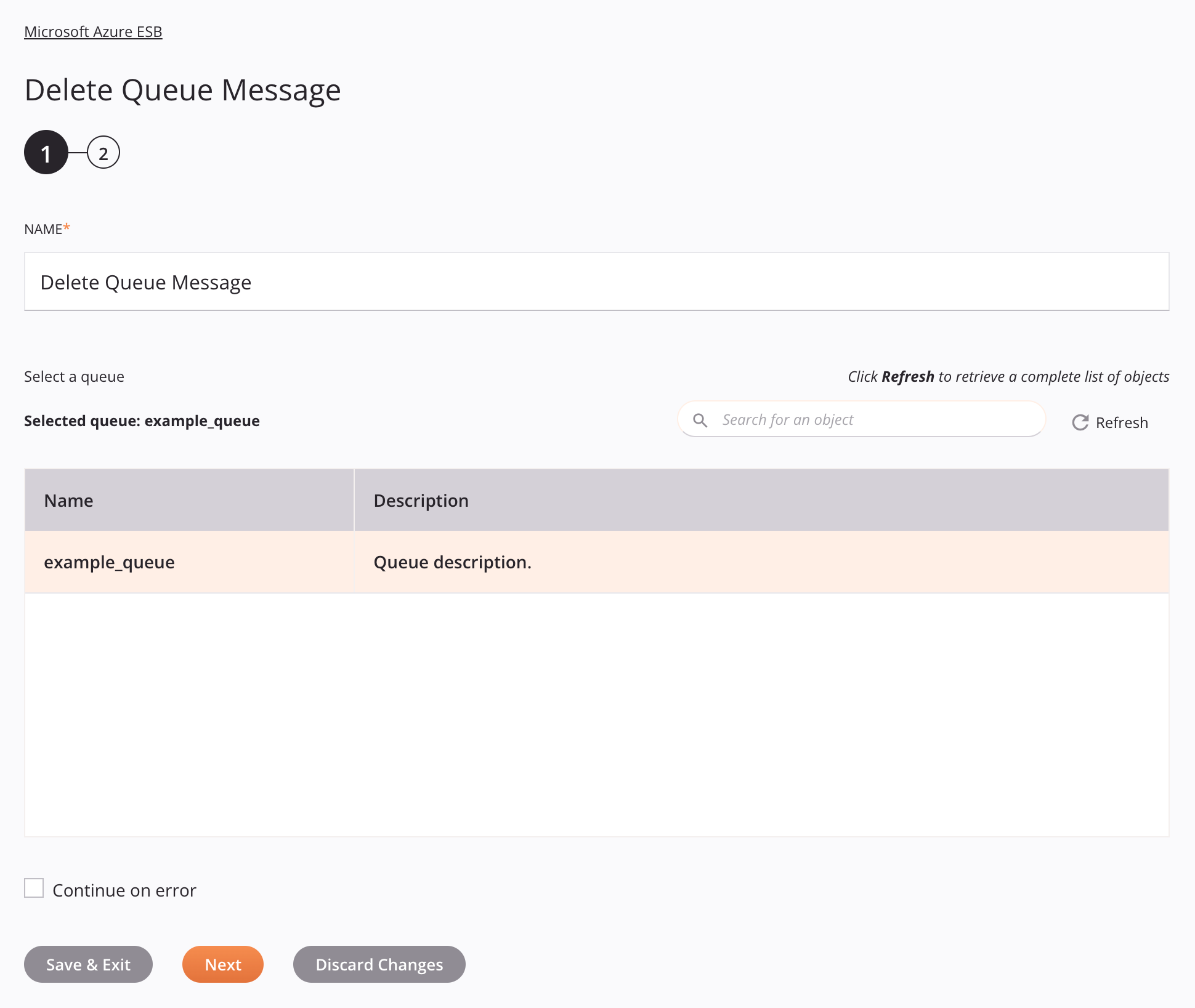1195x1008 pixels.
Task: Click step 1 circle indicator icon
Action: pyautogui.click(x=45, y=152)
